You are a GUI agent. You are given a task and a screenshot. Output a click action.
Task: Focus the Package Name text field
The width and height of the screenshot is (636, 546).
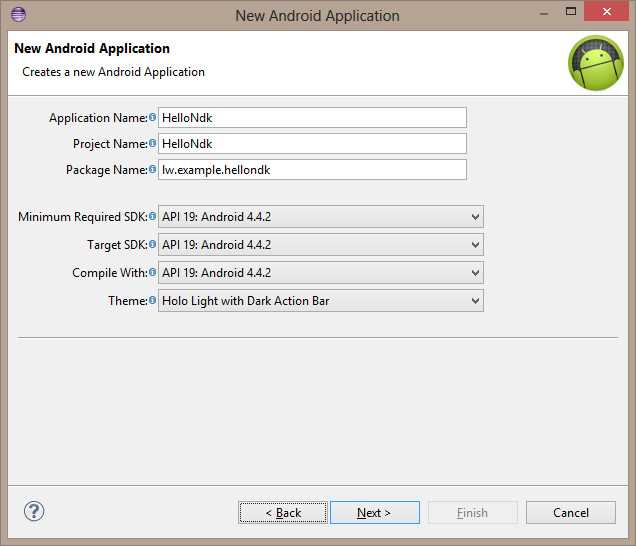tap(312, 170)
